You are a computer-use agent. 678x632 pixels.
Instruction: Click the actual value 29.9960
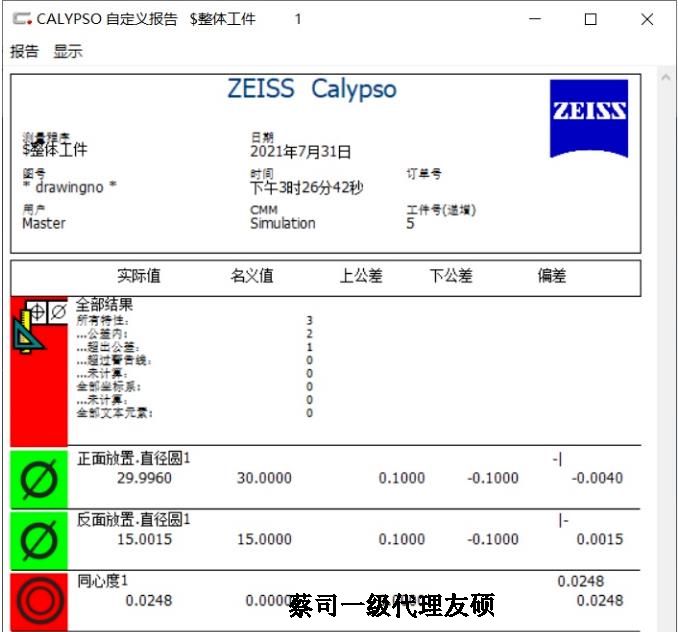pos(144,478)
